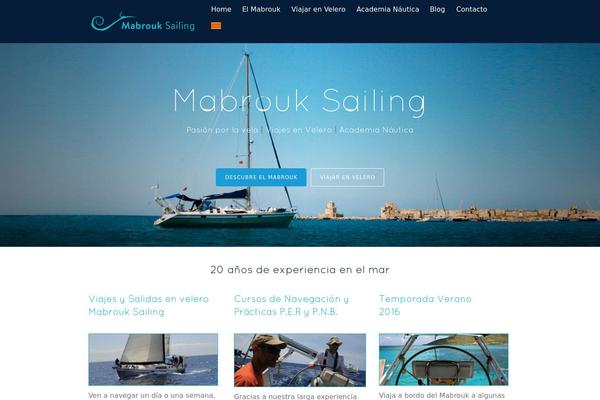Open the Contacto page

pos(471,9)
